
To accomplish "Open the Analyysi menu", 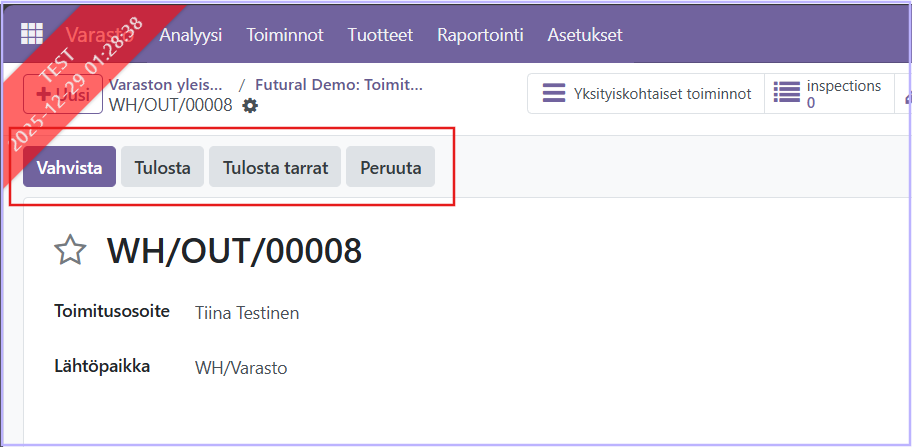I will click(191, 34).
